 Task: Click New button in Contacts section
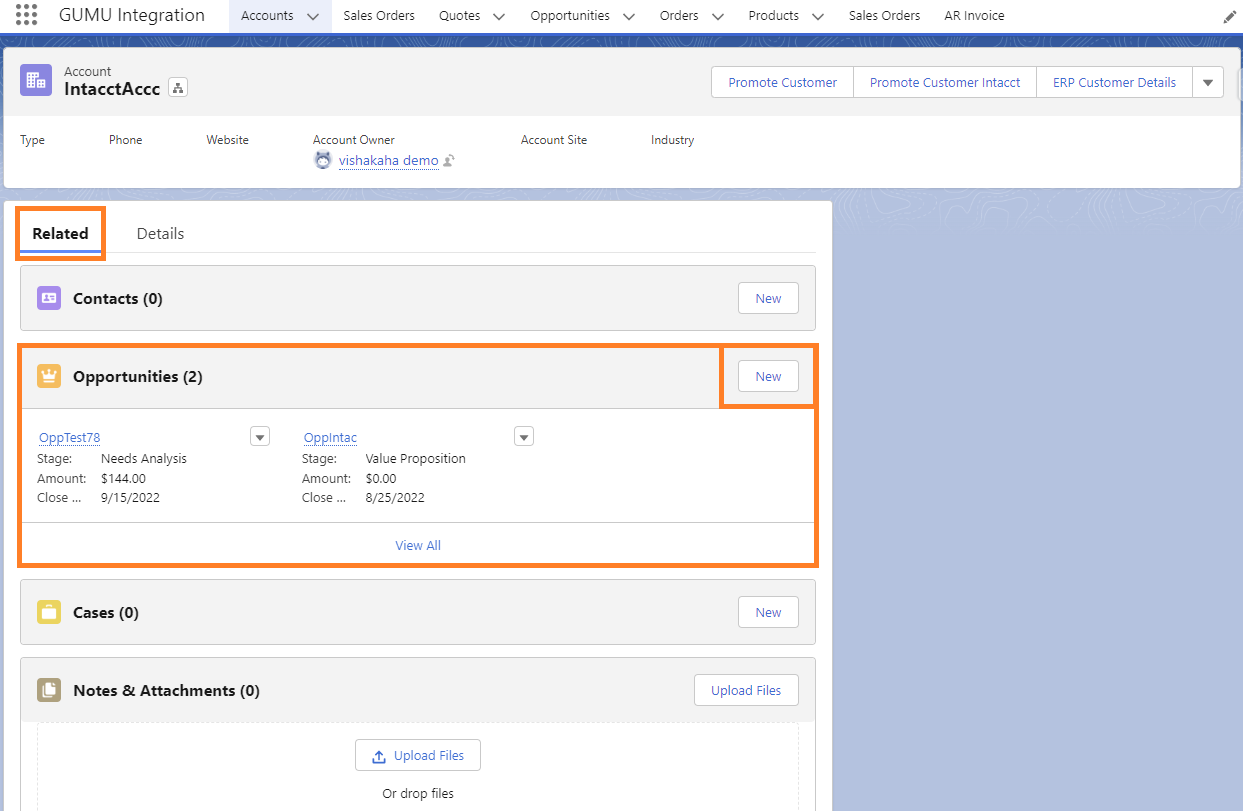[768, 298]
